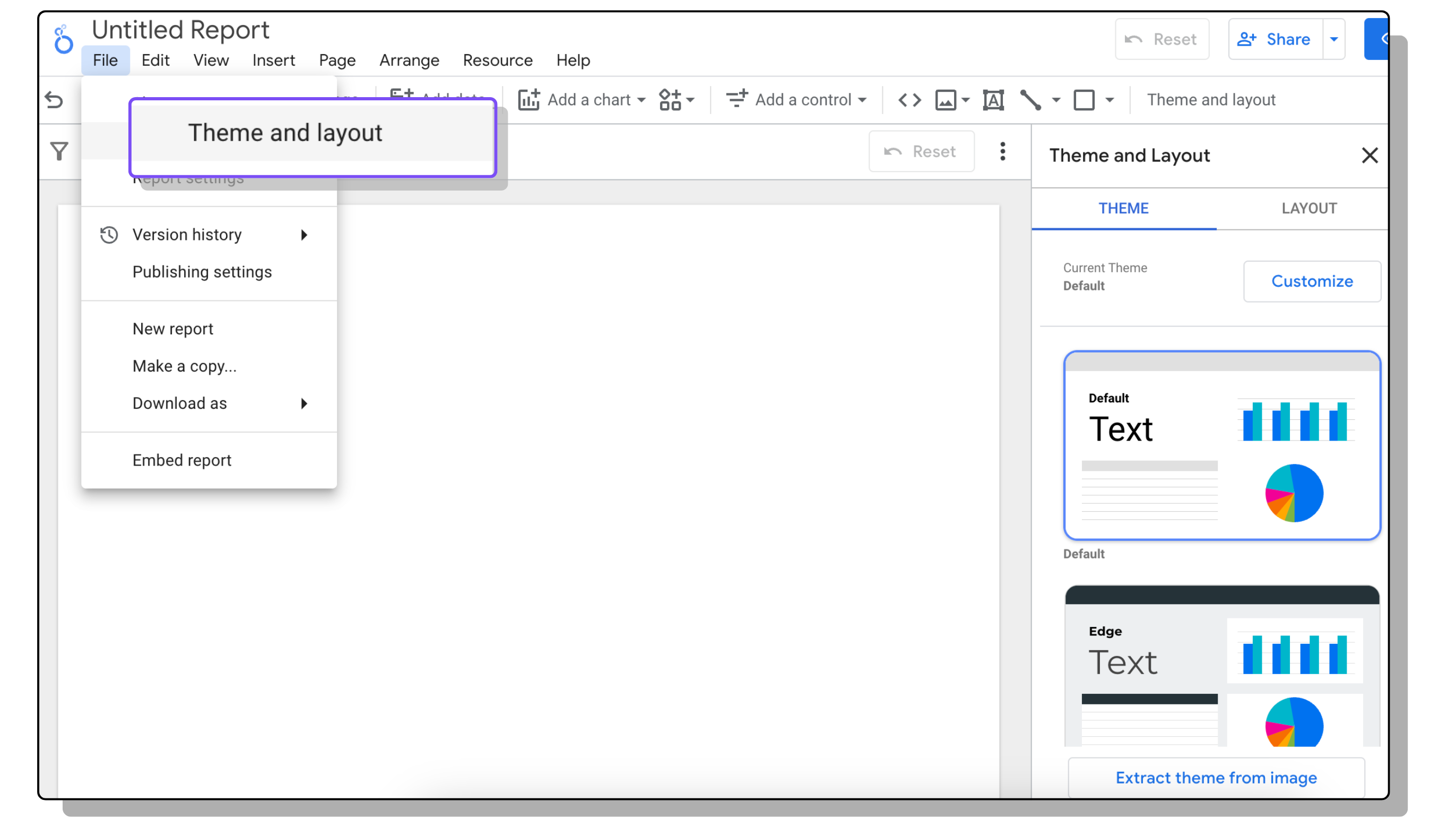Open the three-dot more options menu
1456x827 pixels.
pos(1002,151)
